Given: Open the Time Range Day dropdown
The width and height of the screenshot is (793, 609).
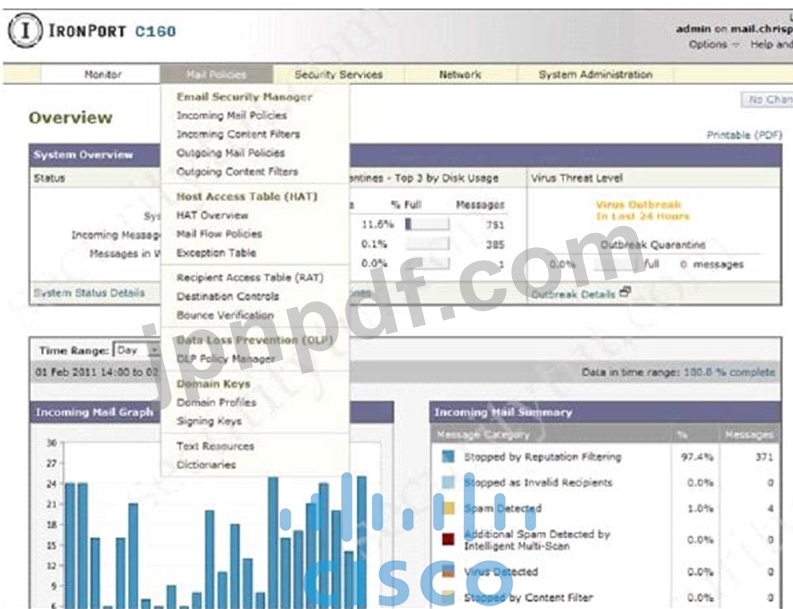Looking at the screenshot, I should click(137, 350).
